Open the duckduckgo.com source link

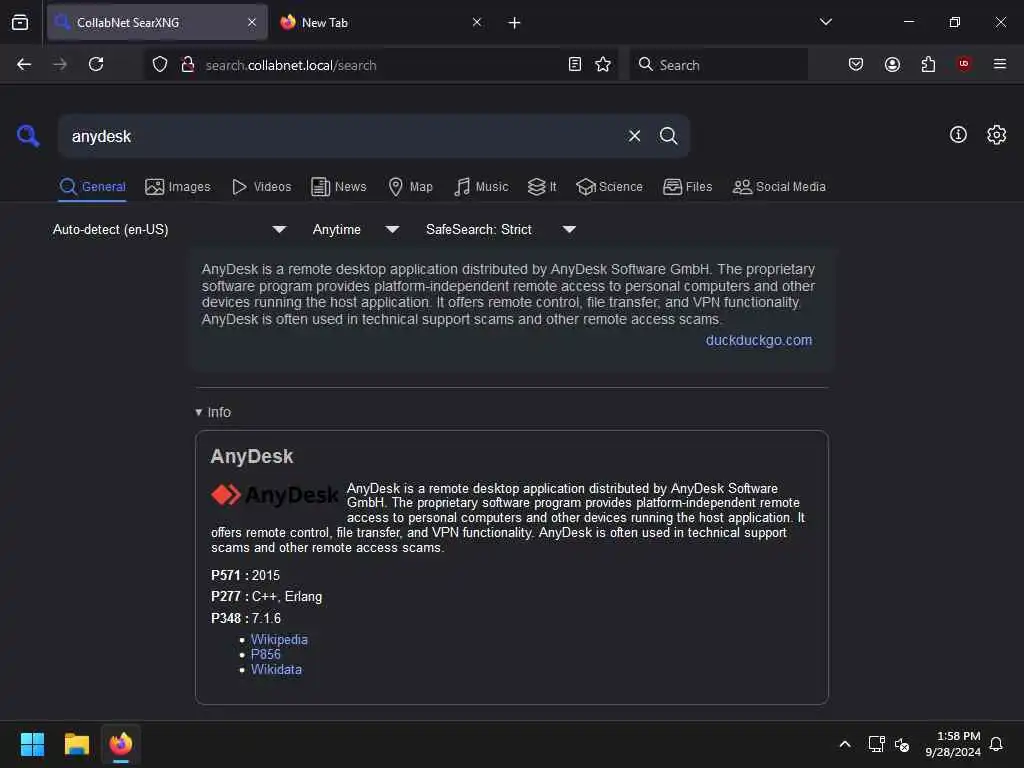point(759,340)
